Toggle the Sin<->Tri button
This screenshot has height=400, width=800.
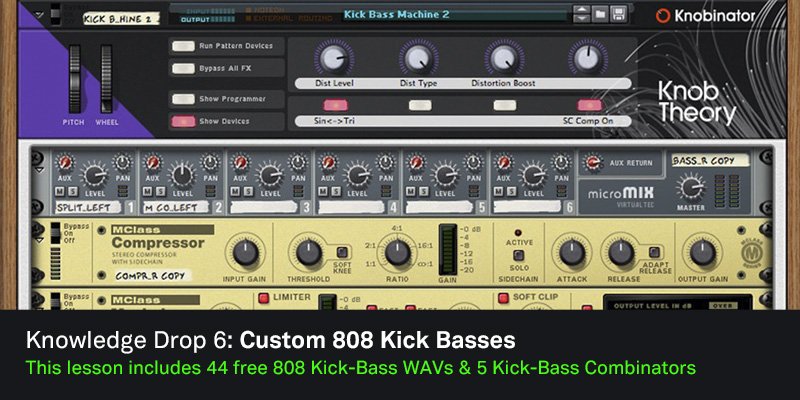click(x=335, y=105)
